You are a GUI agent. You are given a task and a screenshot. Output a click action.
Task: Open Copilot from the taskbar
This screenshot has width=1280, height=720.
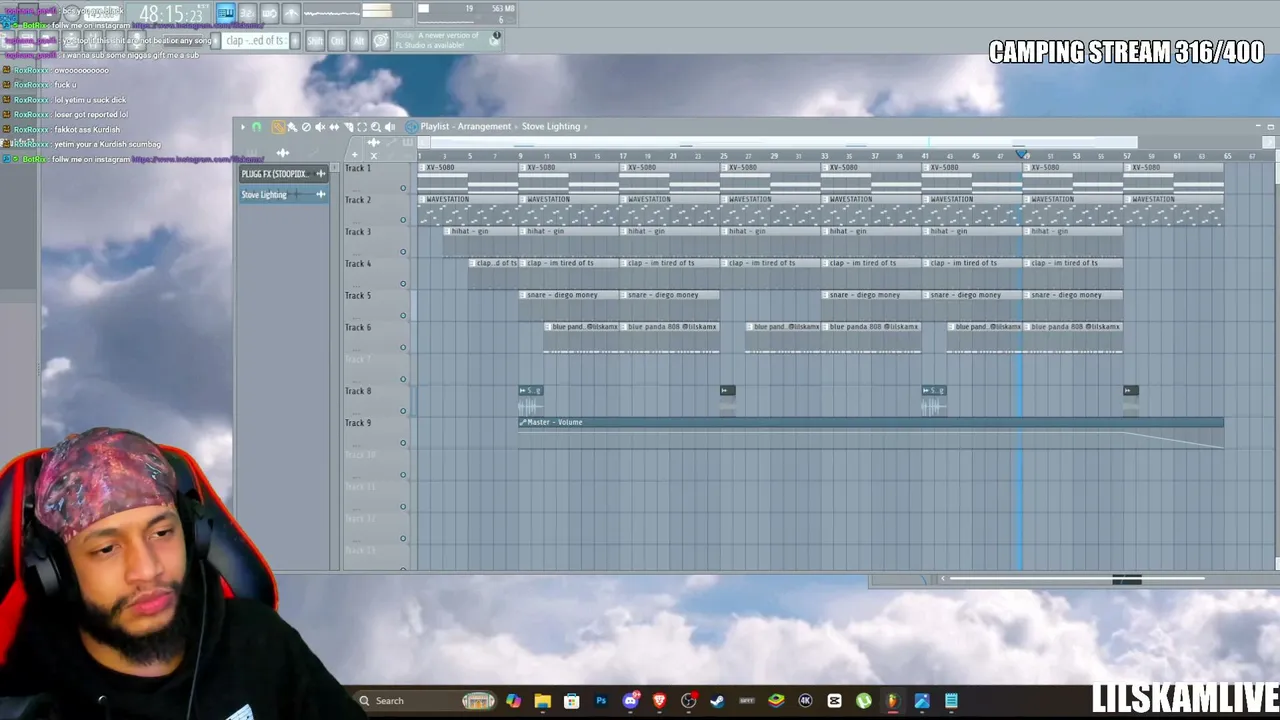pos(514,701)
